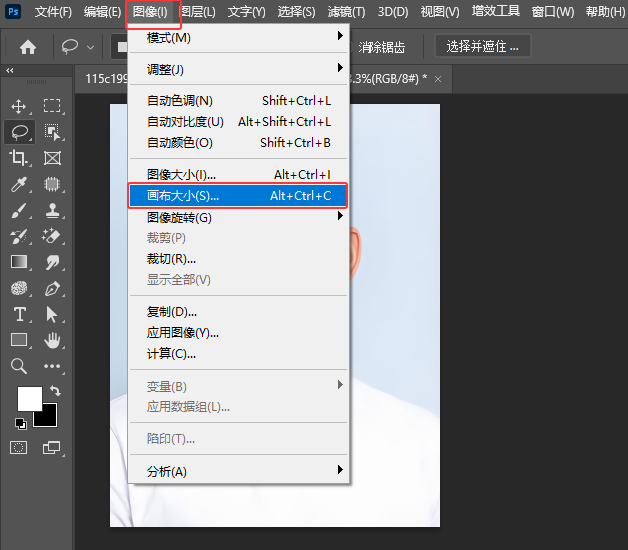Viewport: 628px width, 550px height.
Task: Select the Horizontal Type tool
Action: [20, 314]
